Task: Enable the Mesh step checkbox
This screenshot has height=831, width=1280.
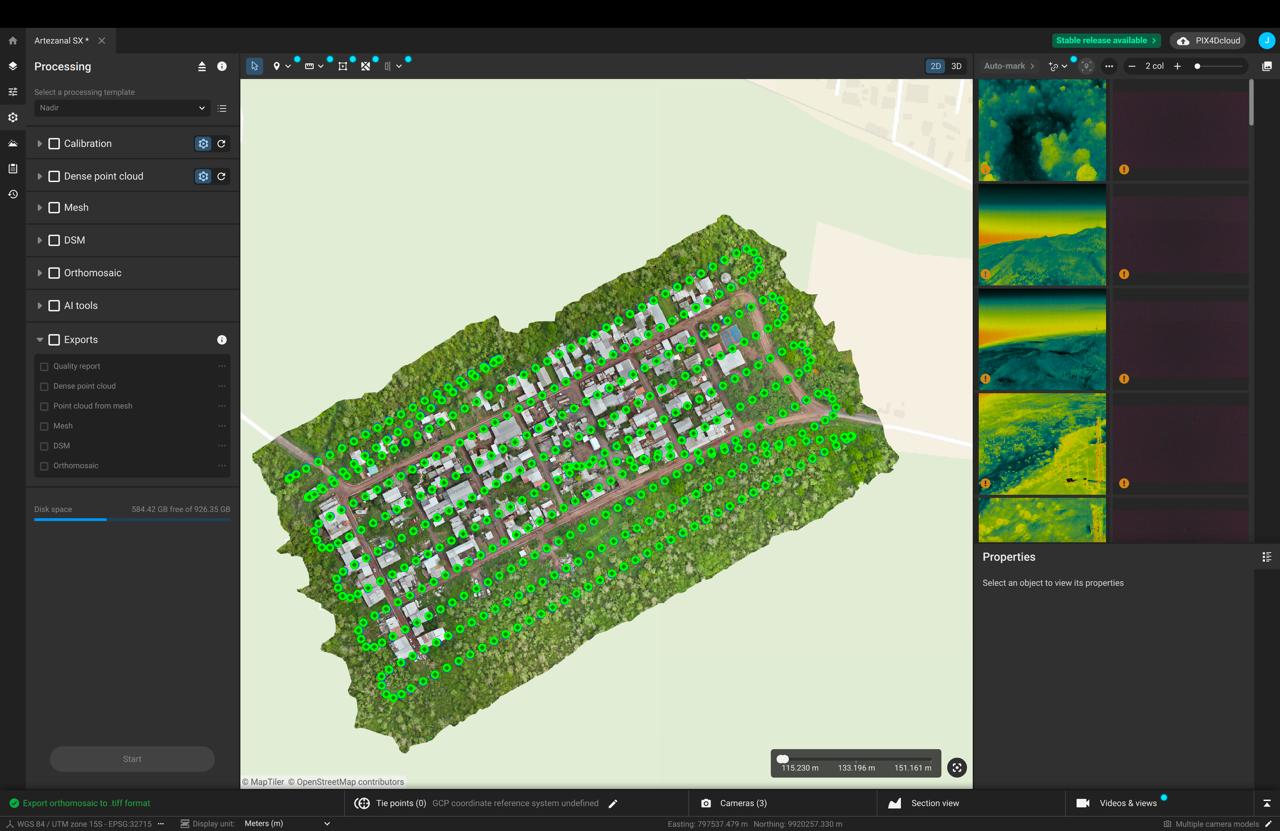Action: point(55,208)
